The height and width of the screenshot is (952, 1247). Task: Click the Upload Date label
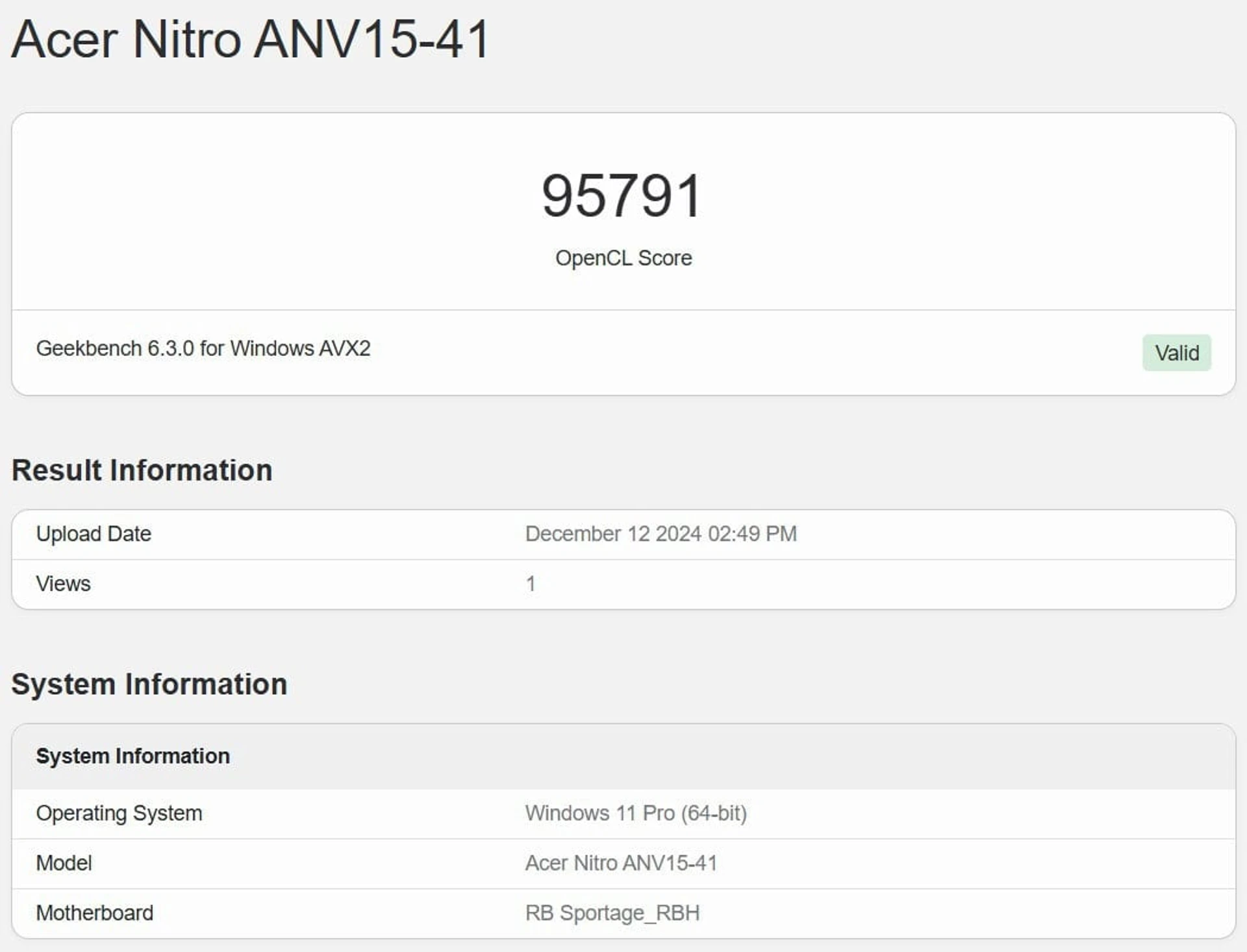(x=94, y=534)
